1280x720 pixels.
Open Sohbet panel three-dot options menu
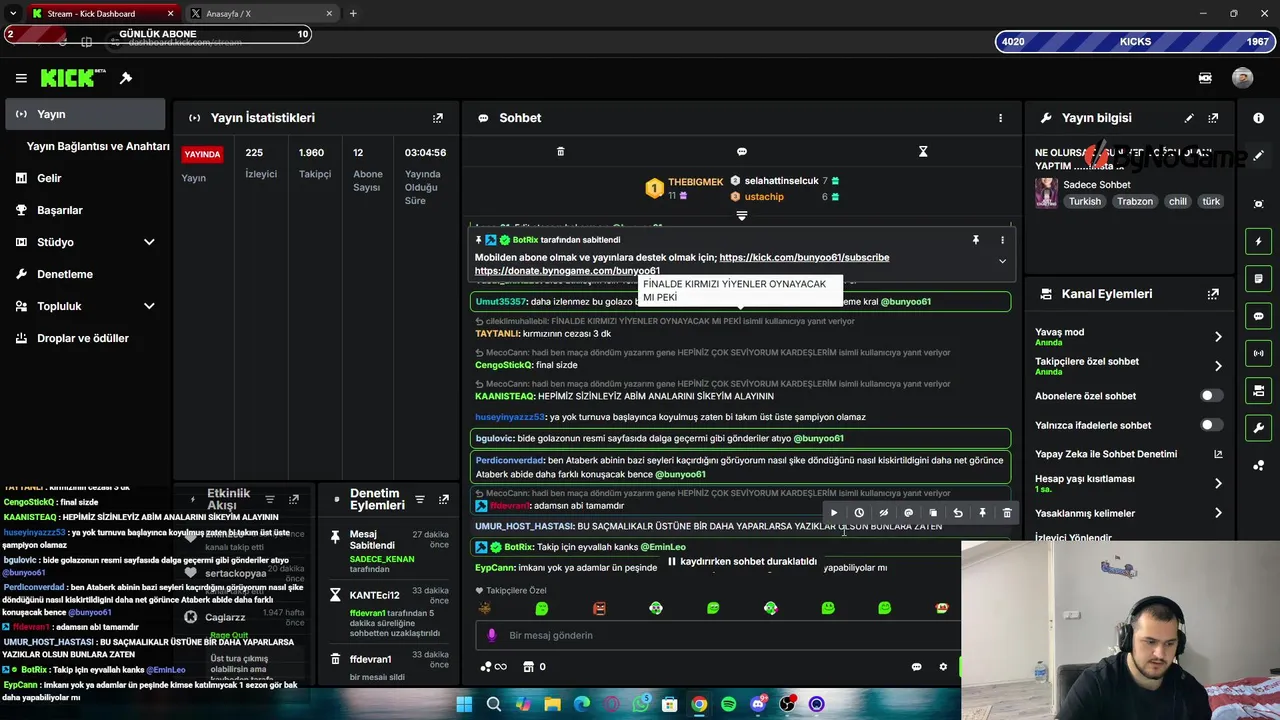pyautogui.click(x=1000, y=118)
